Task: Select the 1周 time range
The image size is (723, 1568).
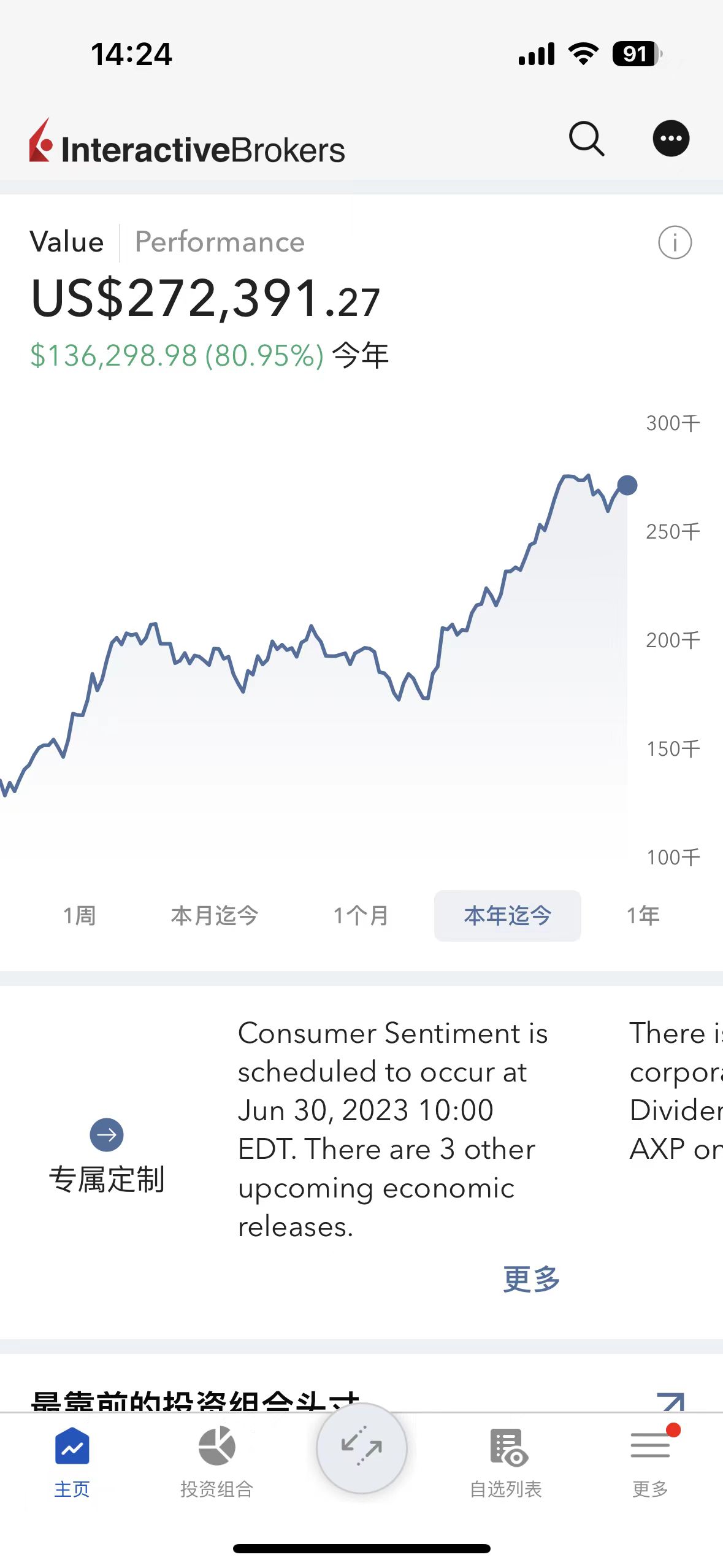Action: pyautogui.click(x=79, y=915)
